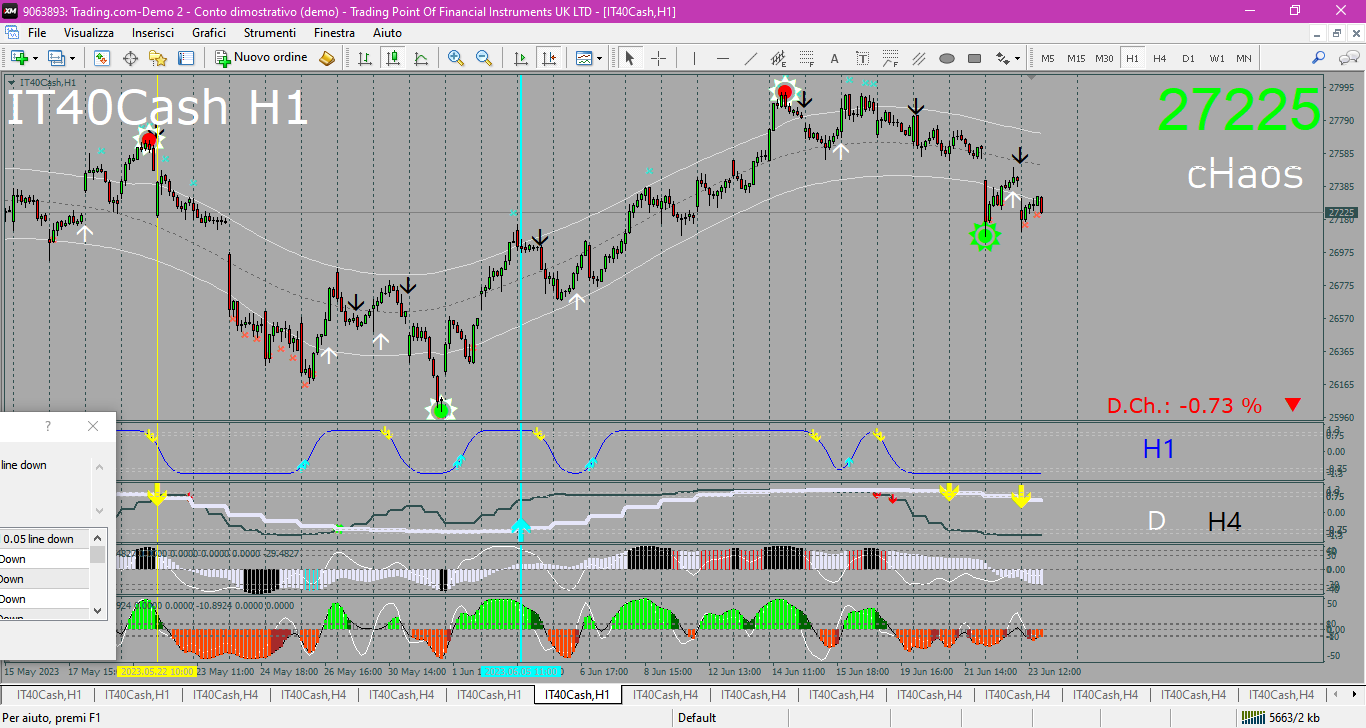Image resolution: width=1366 pixels, height=728 pixels.
Task: Open the New Chart toolbar button
Action: 18,58
